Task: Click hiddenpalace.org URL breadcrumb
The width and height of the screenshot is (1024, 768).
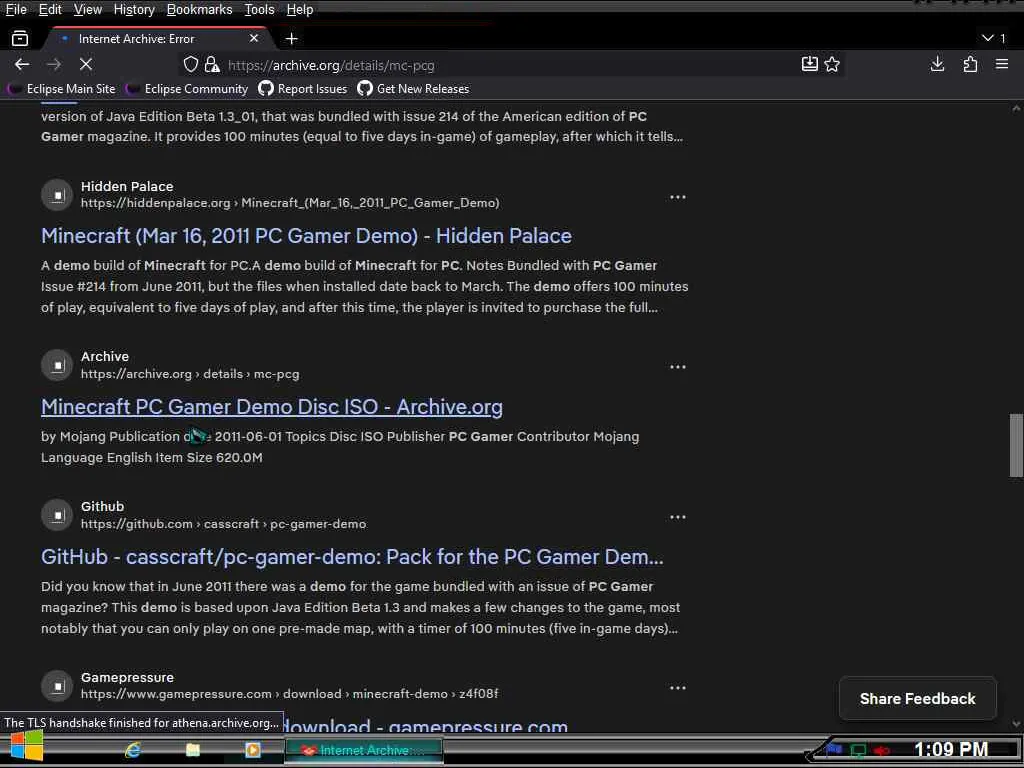Action: tap(290, 203)
